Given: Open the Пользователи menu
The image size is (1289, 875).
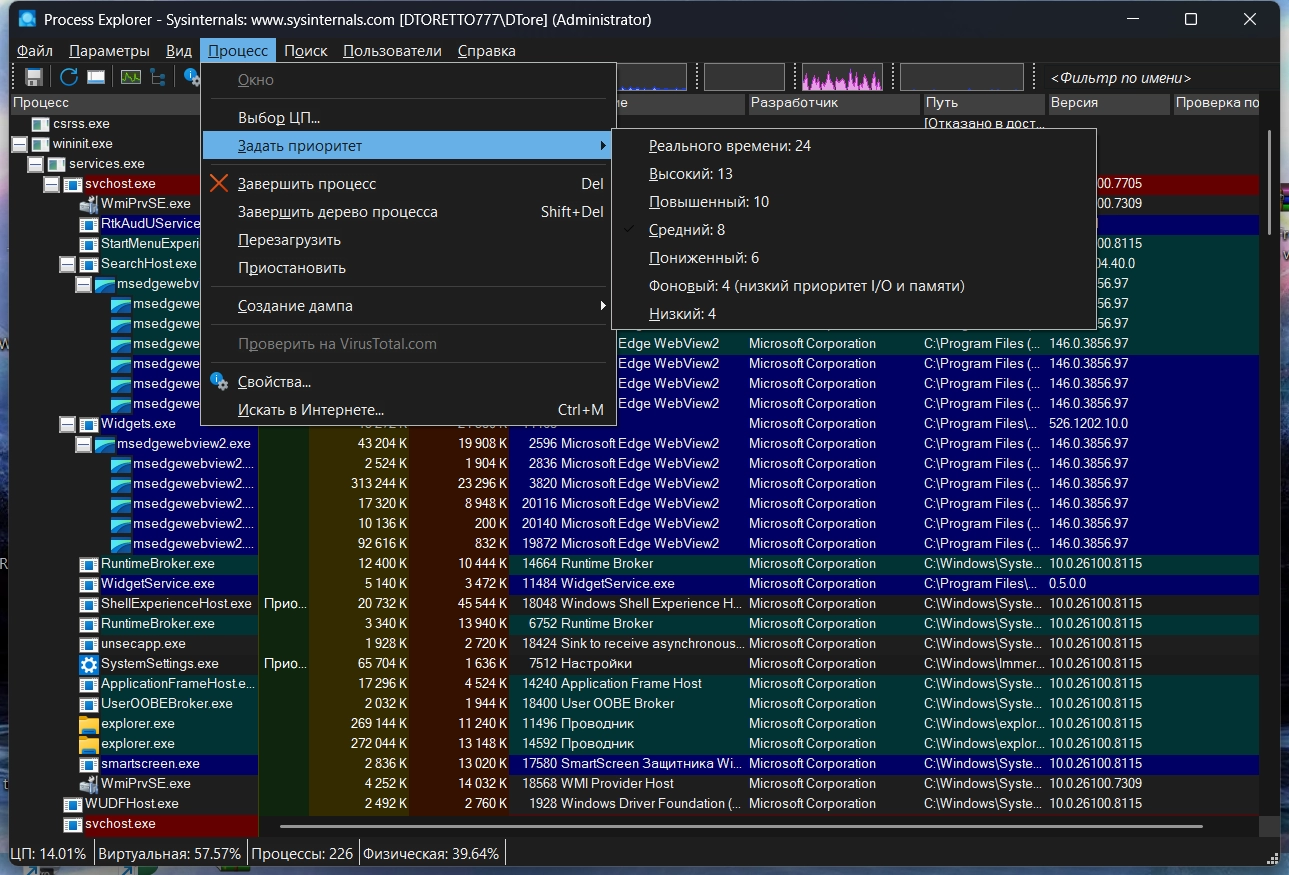Looking at the screenshot, I should (392, 51).
